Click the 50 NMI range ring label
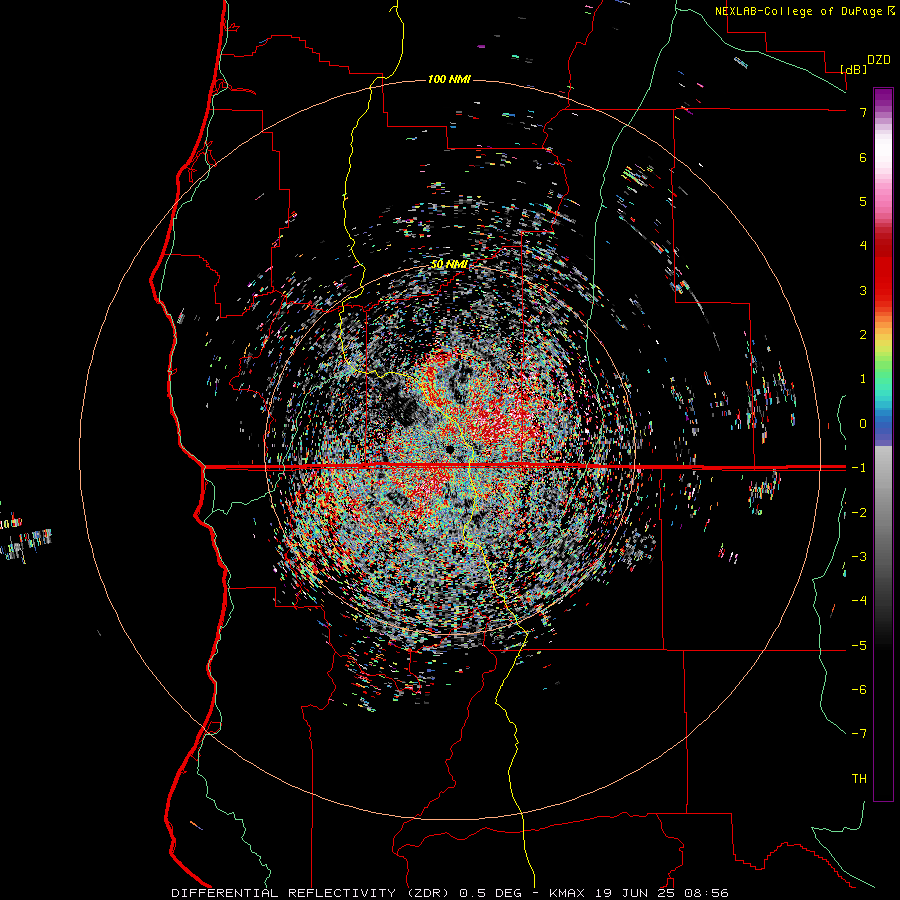The width and height of the screenshot is (900, 900). [x=449, y=264]
